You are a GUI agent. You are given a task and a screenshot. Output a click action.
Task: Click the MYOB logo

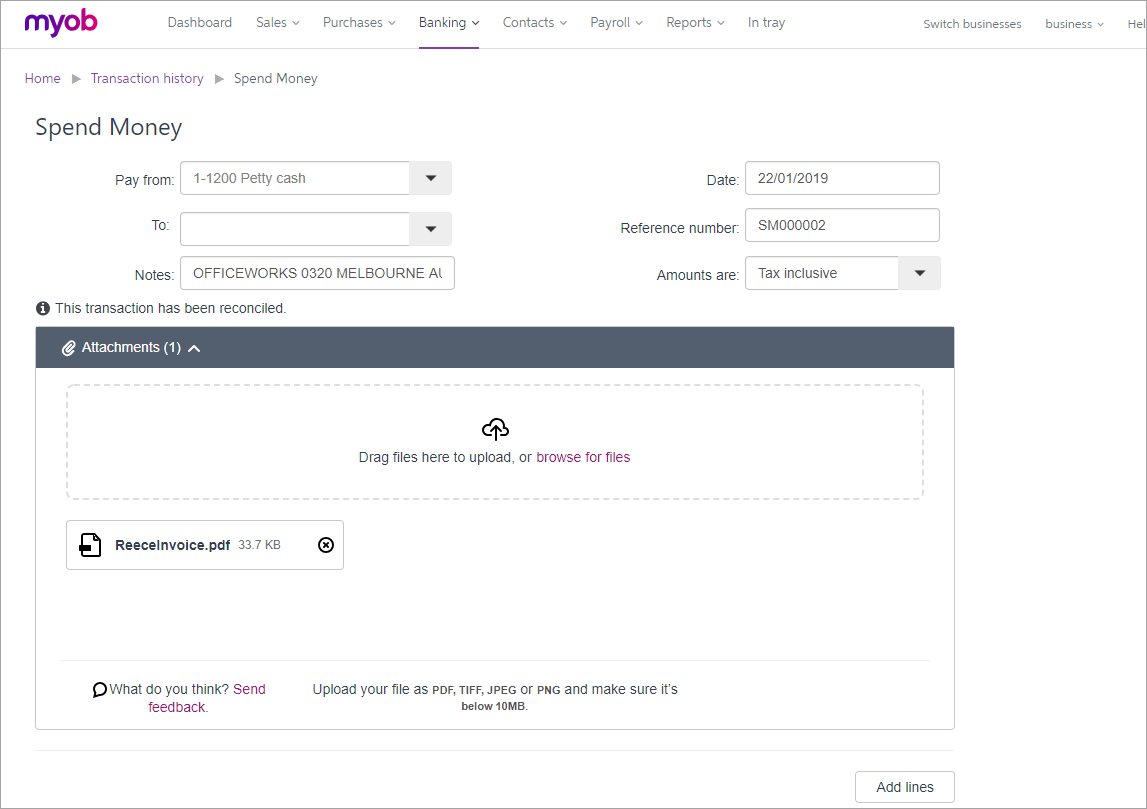[x=61, y=23]
